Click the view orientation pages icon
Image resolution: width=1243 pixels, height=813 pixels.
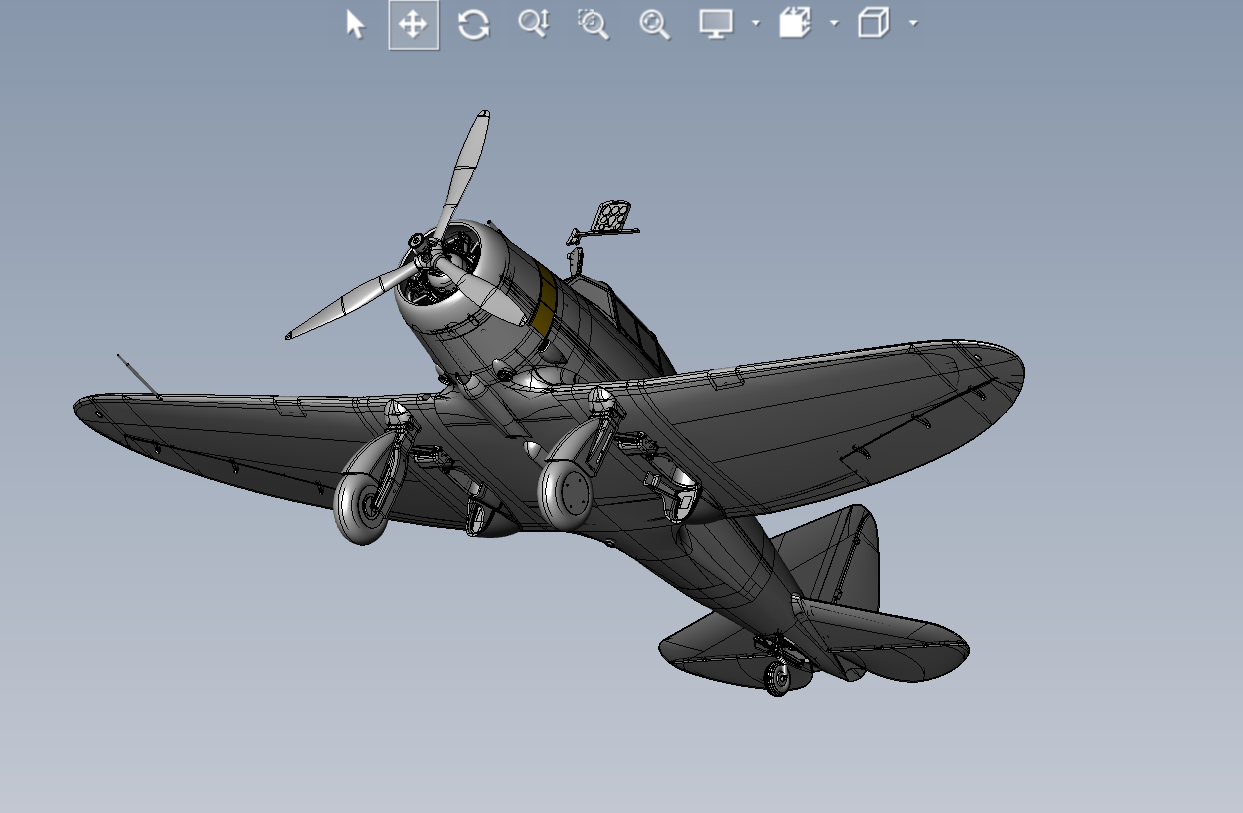click(794, 24)
